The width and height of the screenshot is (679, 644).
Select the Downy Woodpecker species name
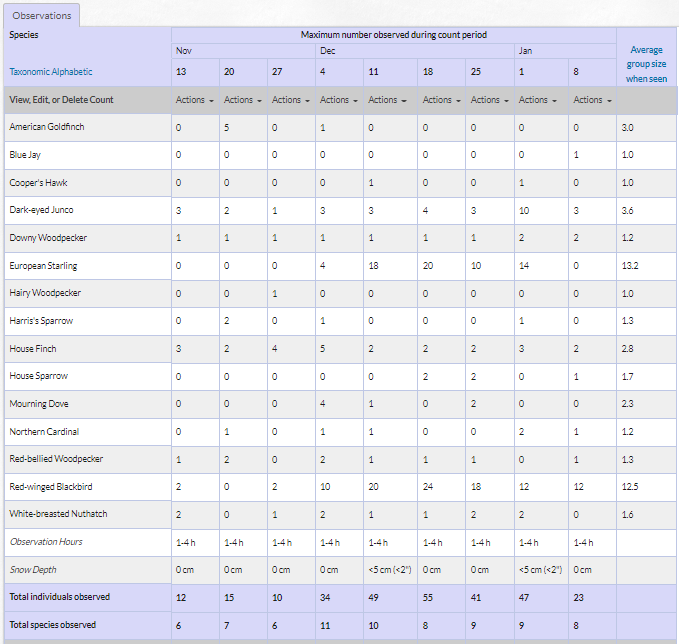[x=48, y=238]
